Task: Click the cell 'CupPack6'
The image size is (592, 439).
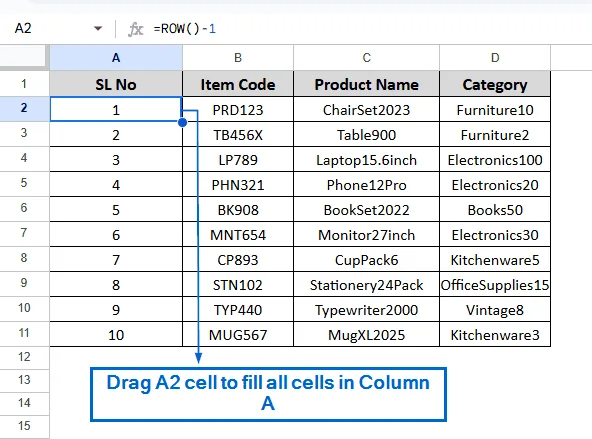Action: [x=367, y=260]
